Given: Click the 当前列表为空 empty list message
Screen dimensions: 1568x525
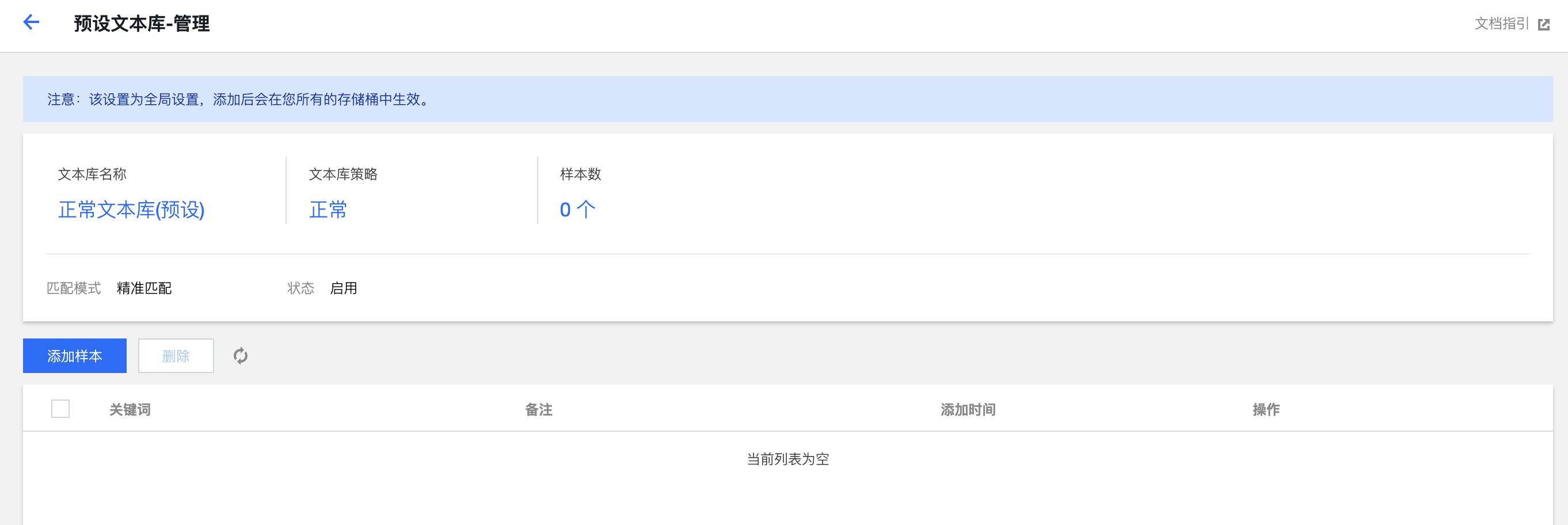Looking at the screenshot, I should pyautogui.click(x=787, y=459).
